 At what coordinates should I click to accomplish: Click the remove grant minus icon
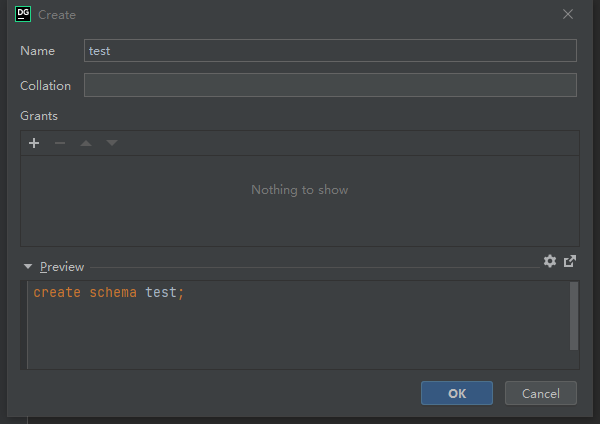60,143
